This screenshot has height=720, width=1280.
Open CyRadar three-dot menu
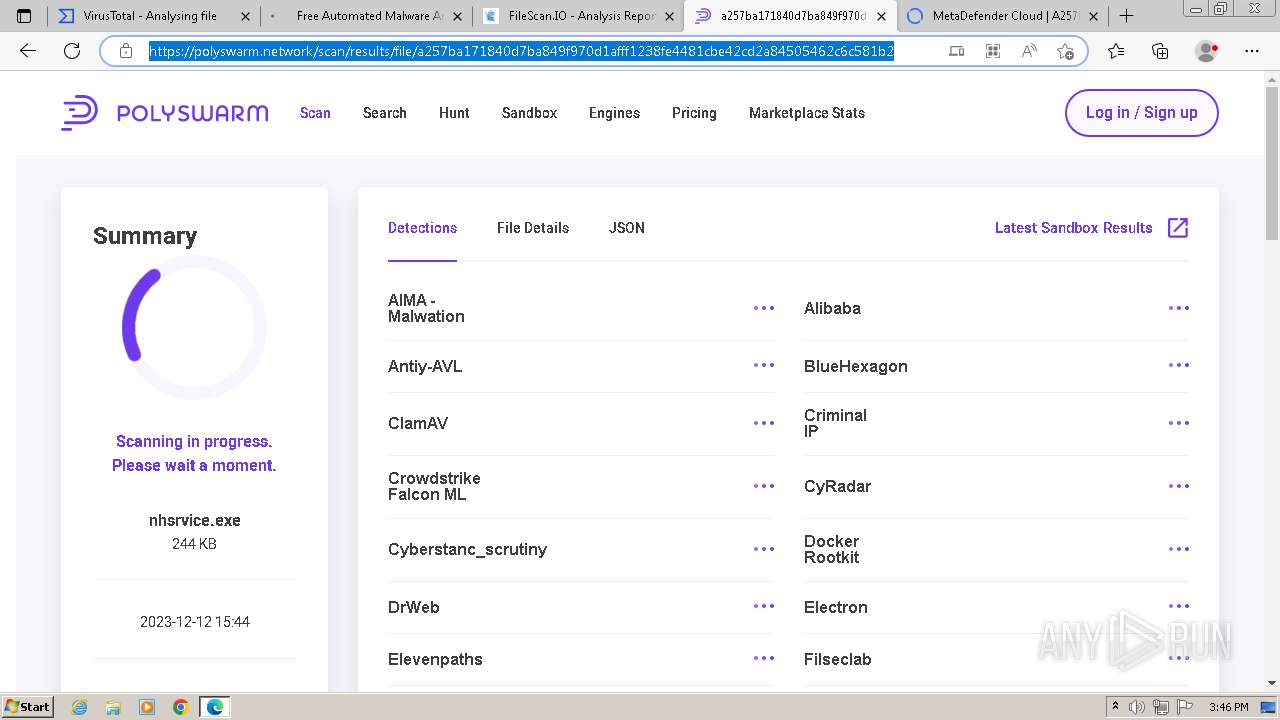(x=1179, y=486)
